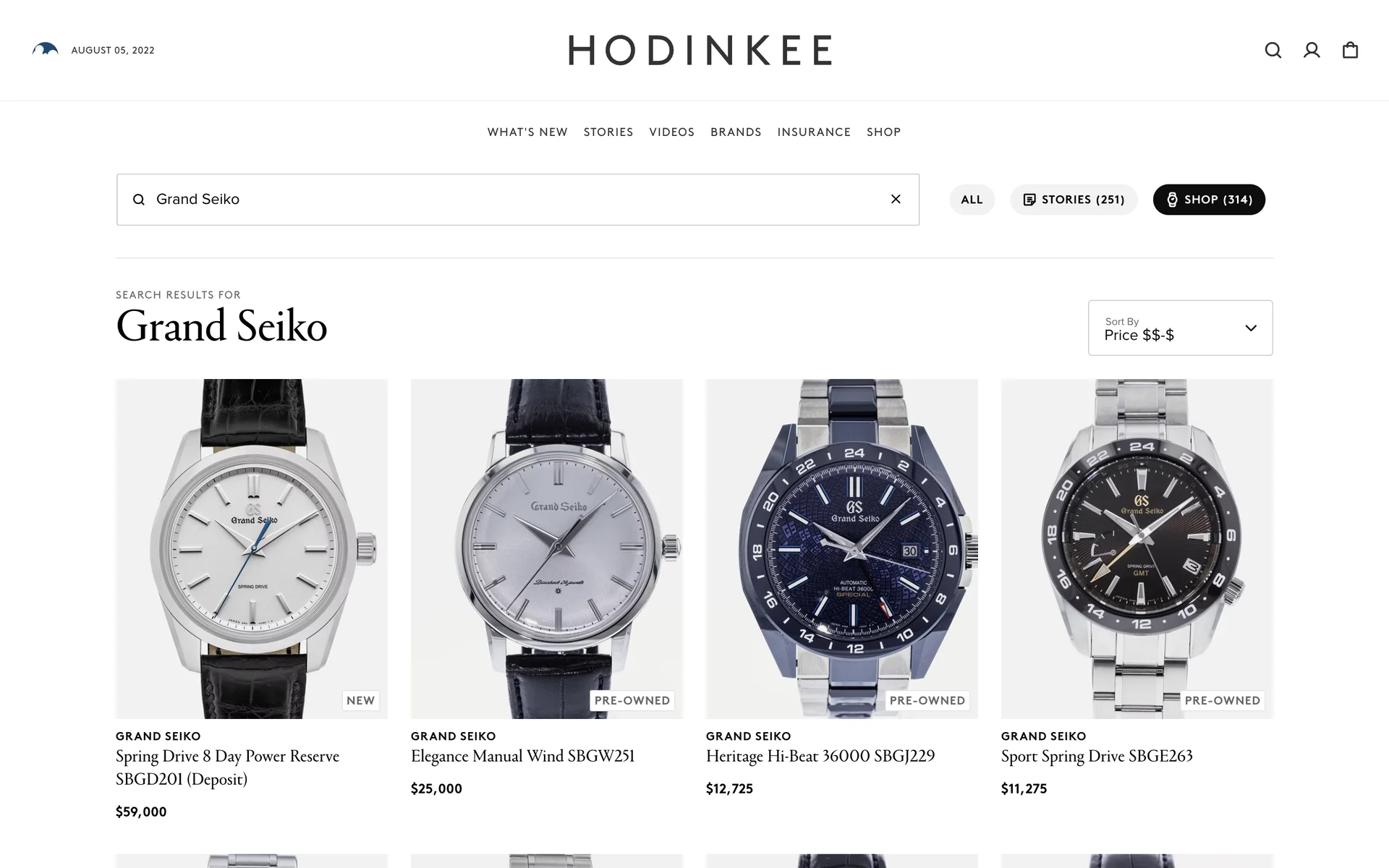
Task: Open the shopping bag icon
Action: point(1350,50)
